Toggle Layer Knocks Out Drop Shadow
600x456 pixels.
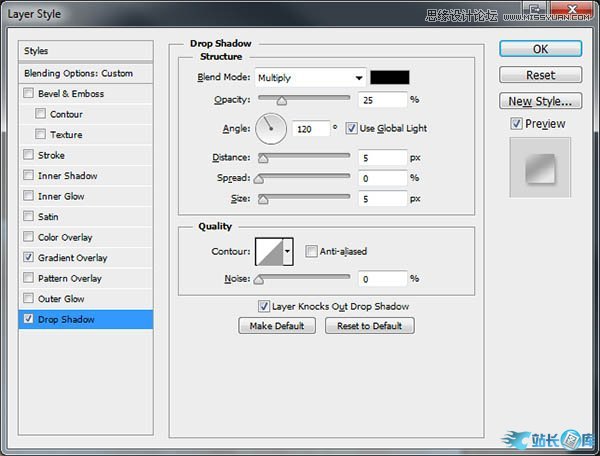pos(264,306)
